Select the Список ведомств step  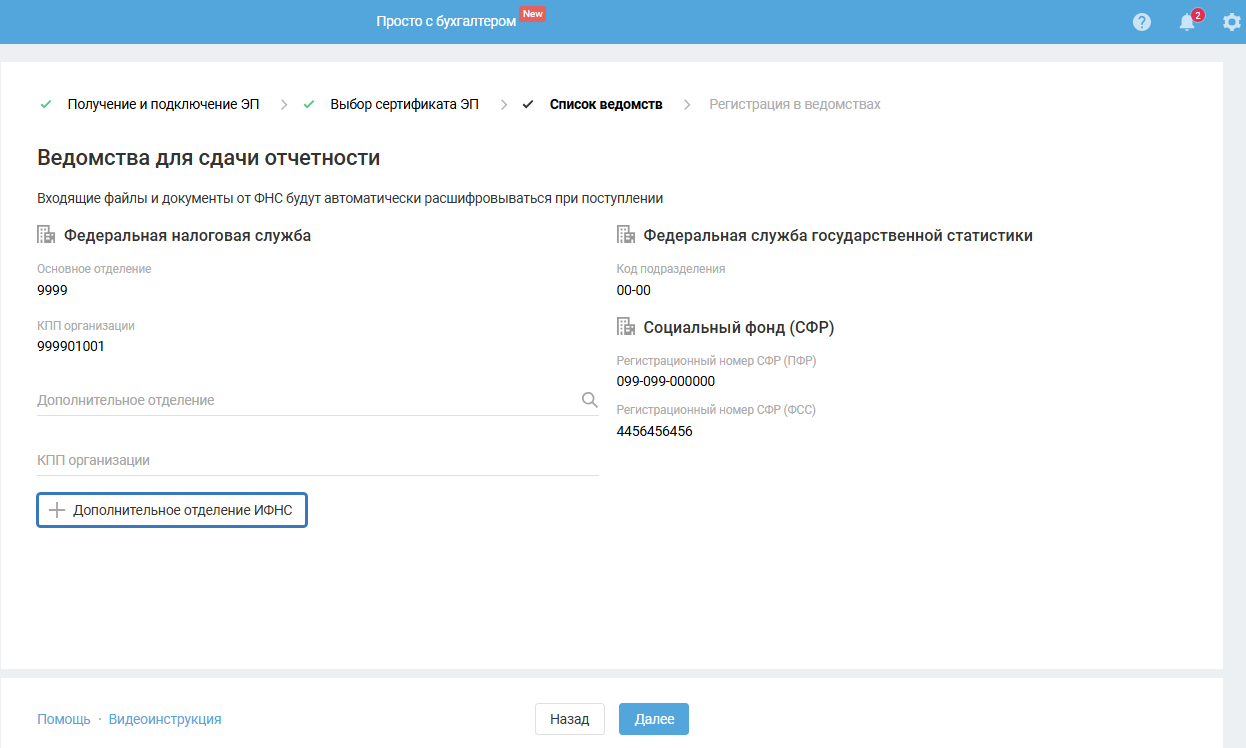(606, 104)
